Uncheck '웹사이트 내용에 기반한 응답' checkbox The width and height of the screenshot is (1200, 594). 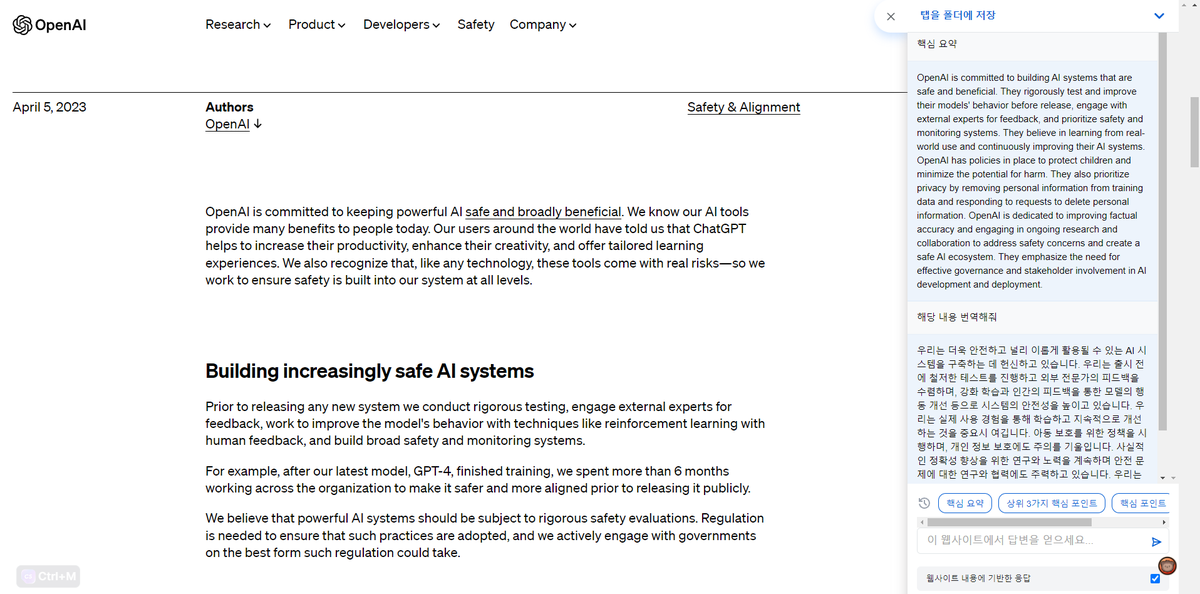[x=1155, y=578]
